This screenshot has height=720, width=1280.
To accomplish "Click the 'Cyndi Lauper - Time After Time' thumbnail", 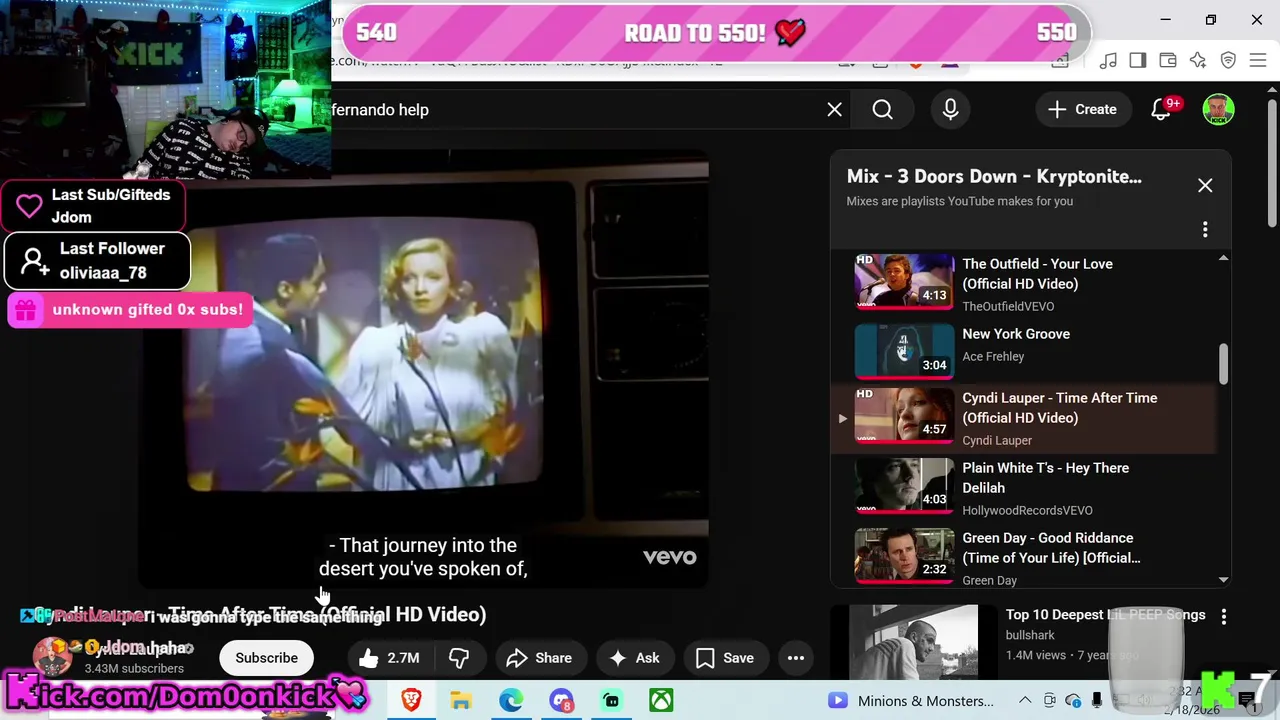I will click(x=904, y=415).
